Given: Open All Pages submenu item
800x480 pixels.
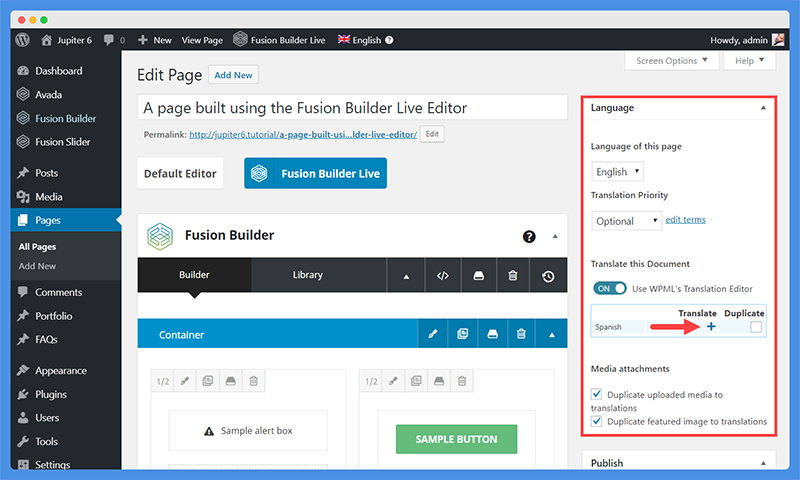Looking at the screenshot, I should 37,246.
